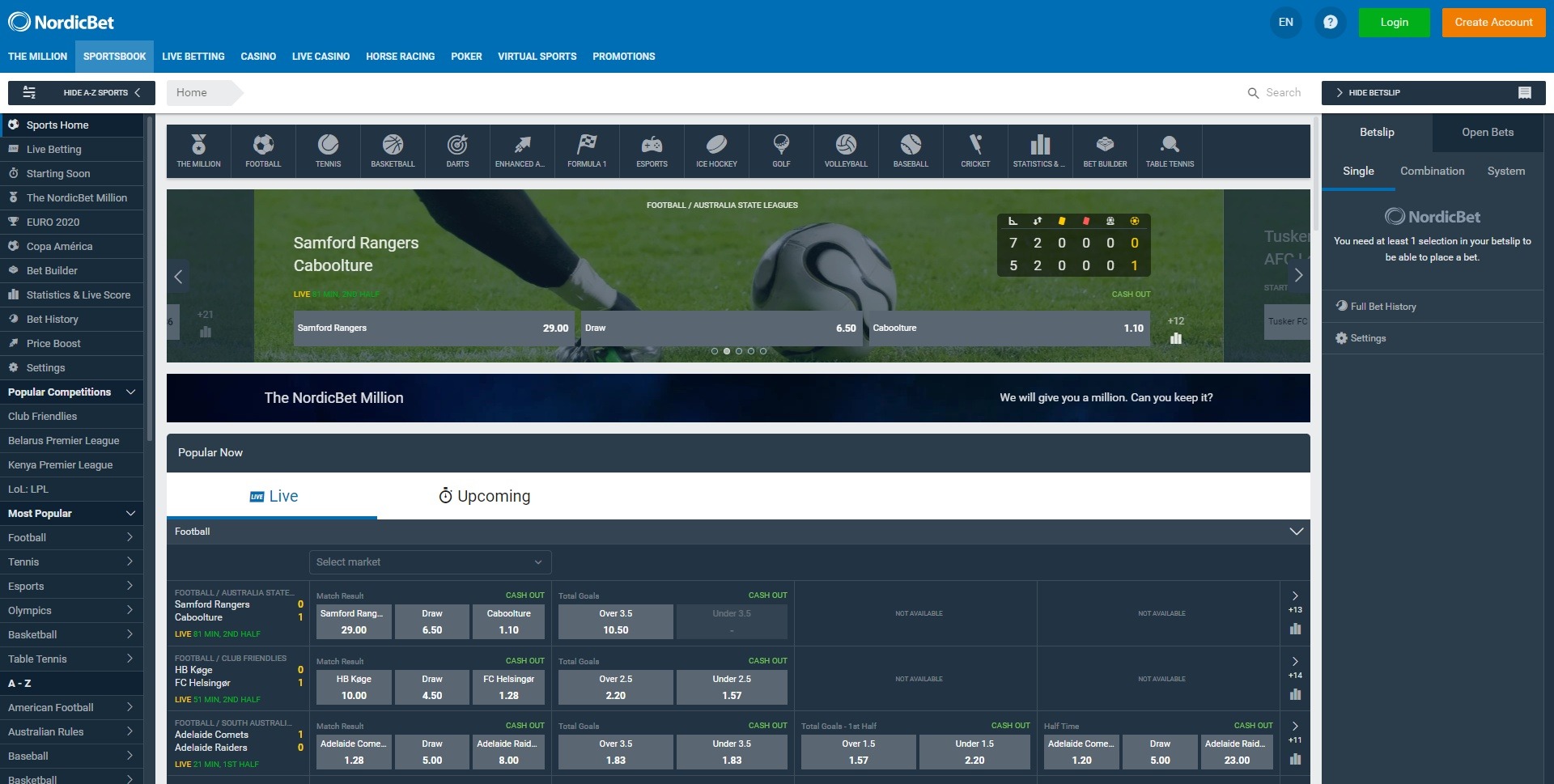The height and width of the screenshot is (784, 1554).
Task: Click Hide Betslip at panel top
Action: (1376, 92)
